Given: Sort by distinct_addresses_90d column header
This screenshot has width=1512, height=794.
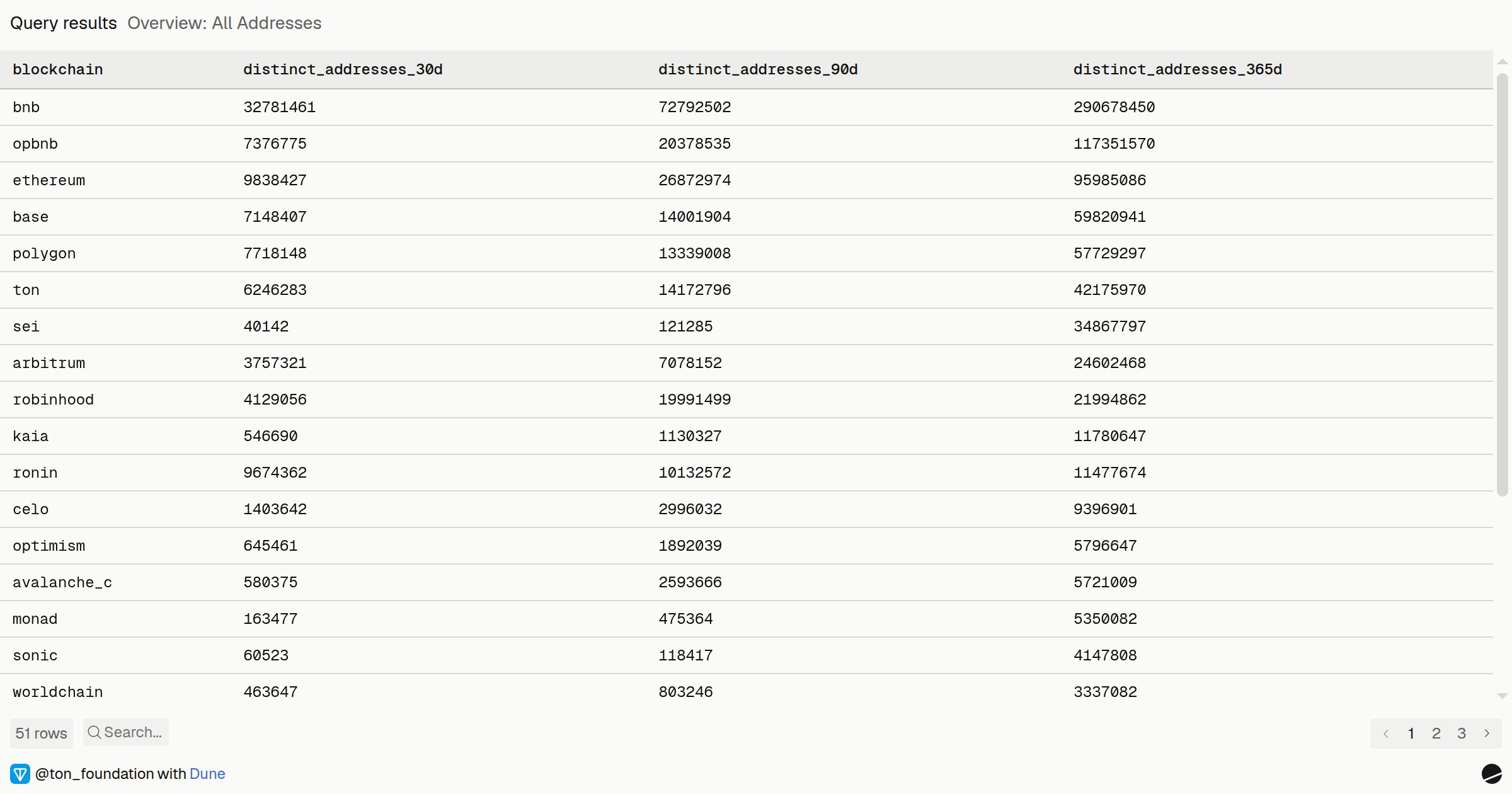Looking at the screenshot, I should 758,69.
